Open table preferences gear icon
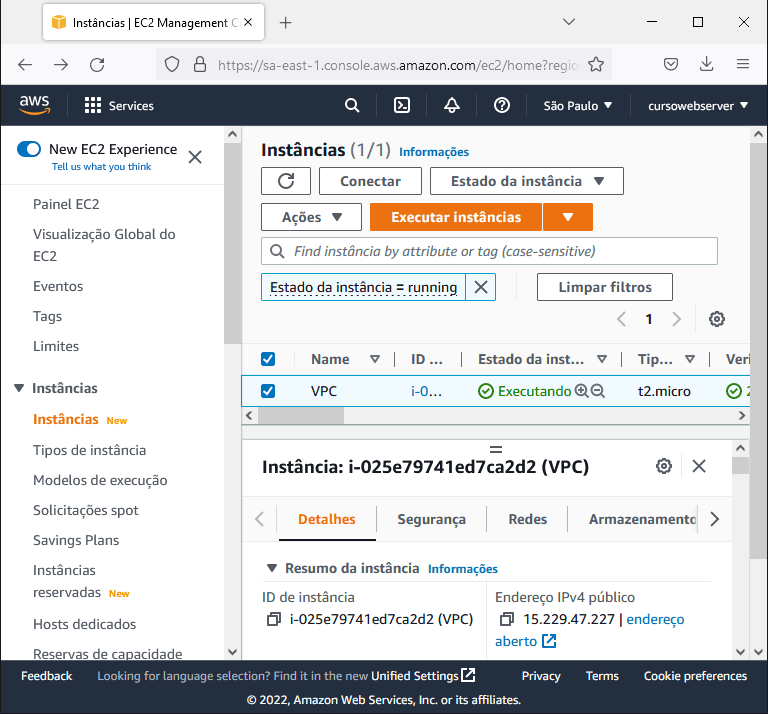768x714 pixels. tap(717, 319)
